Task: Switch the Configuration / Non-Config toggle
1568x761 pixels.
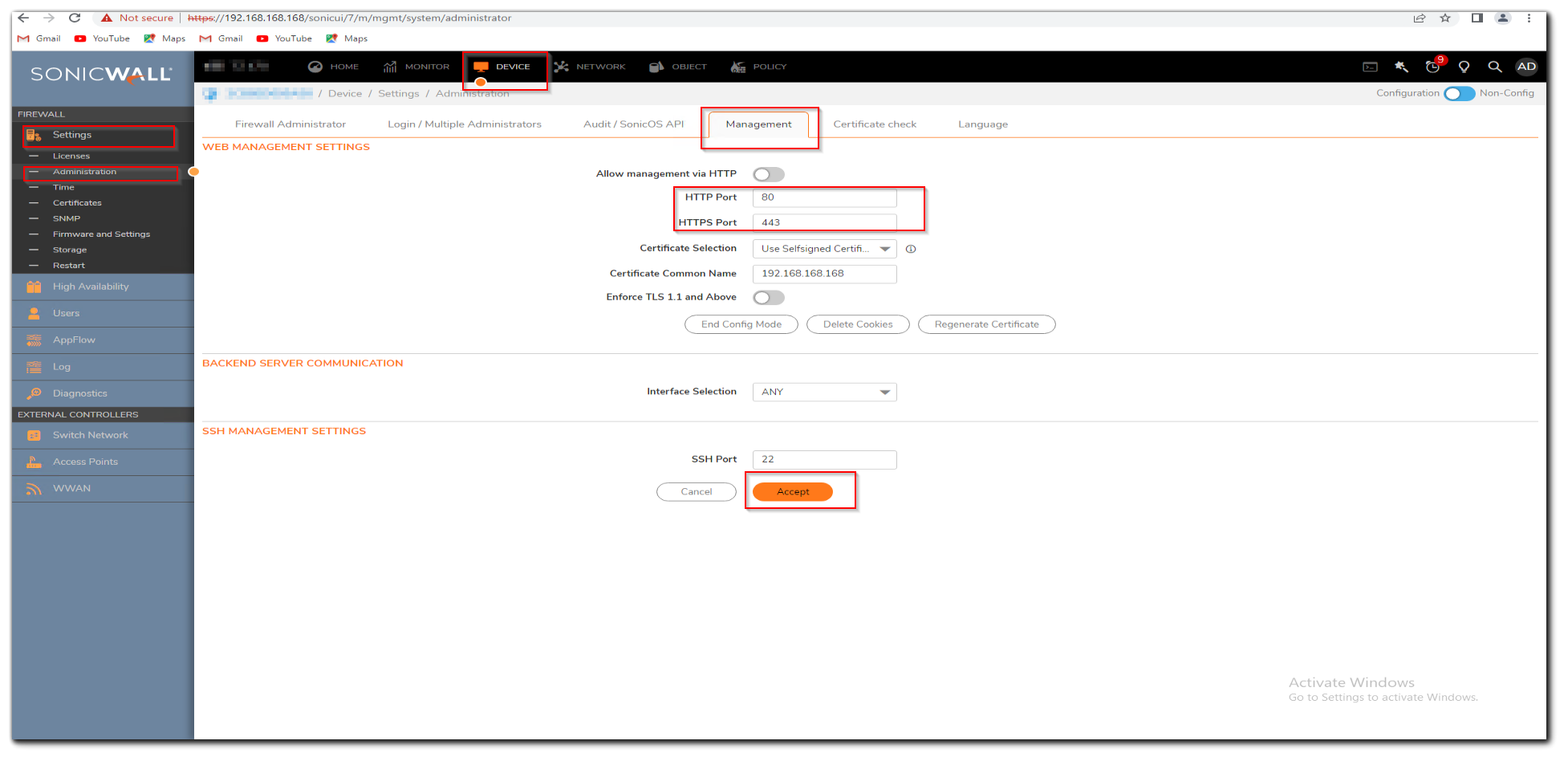Action: click(1459, 94)
